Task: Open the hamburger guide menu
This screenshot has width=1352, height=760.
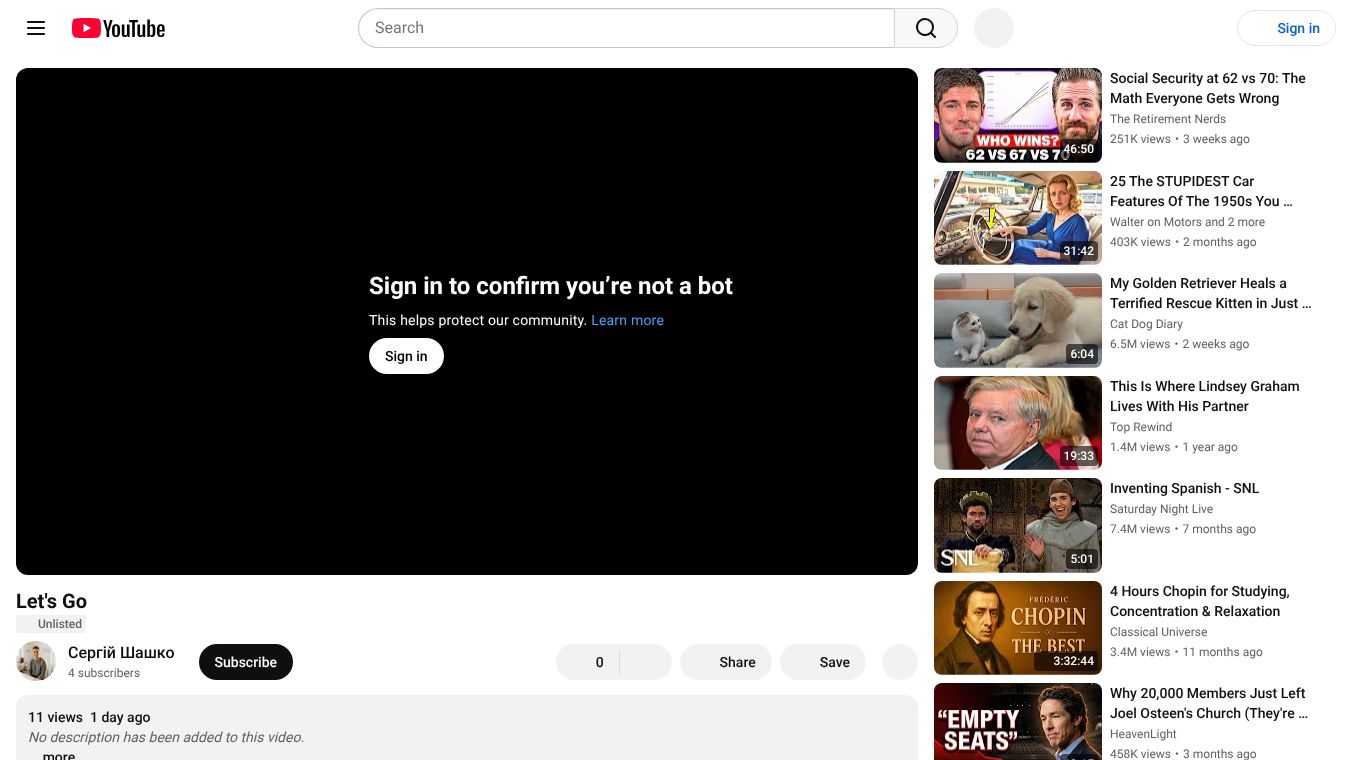Action: 36,28
